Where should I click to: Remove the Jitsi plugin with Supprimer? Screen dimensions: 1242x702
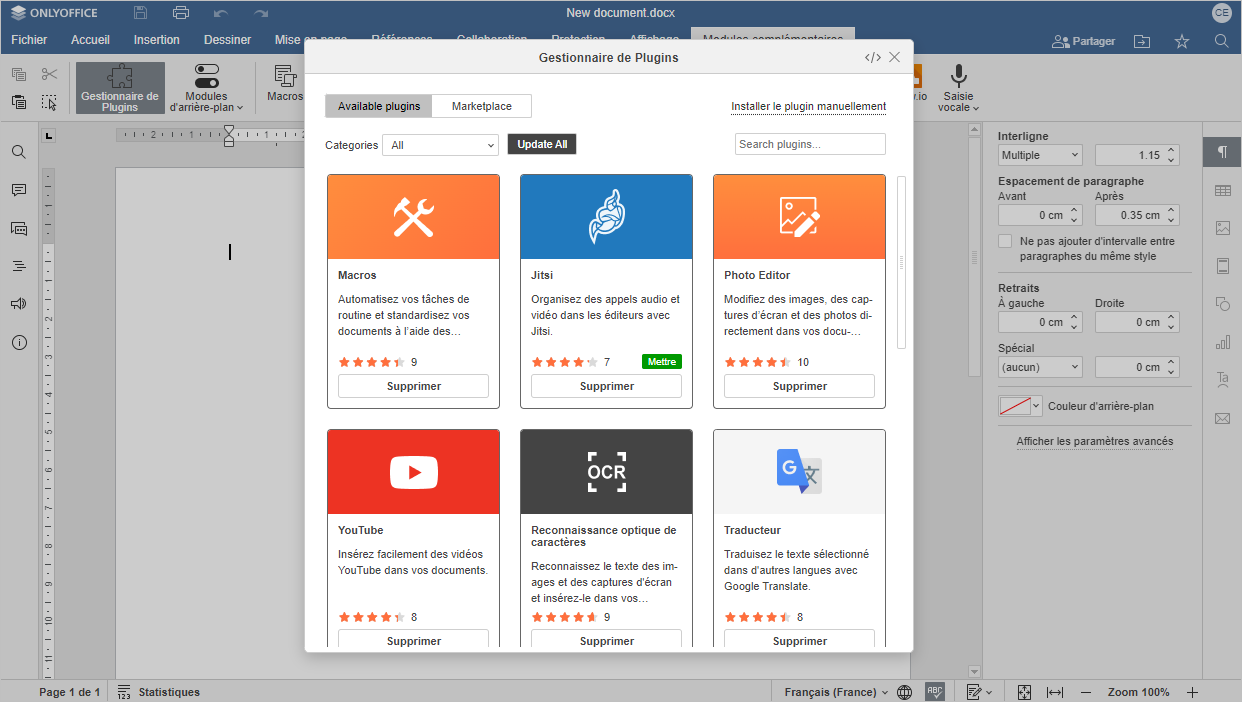click(x=606, y=386)
